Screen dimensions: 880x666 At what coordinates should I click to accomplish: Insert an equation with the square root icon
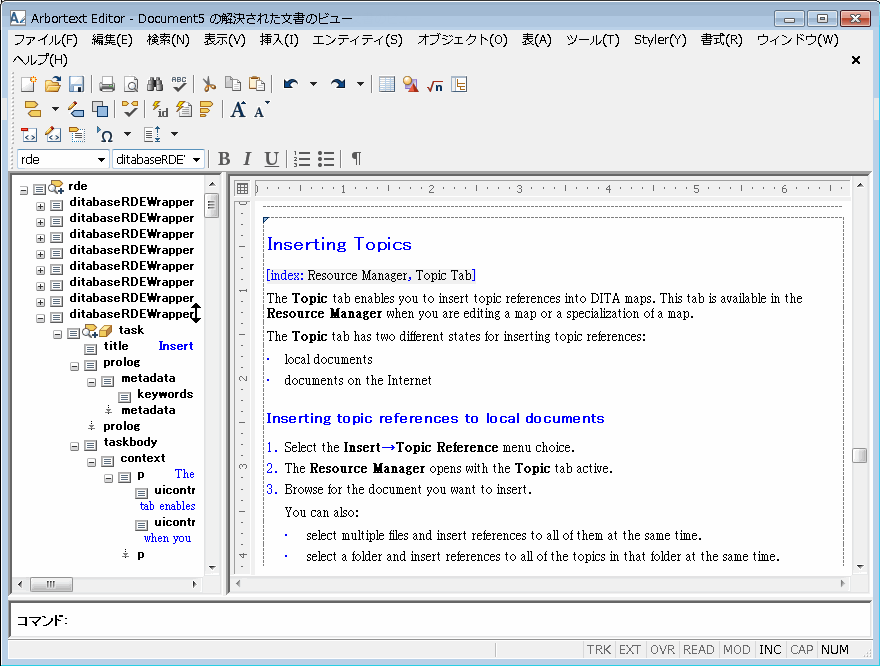[435, 84]
